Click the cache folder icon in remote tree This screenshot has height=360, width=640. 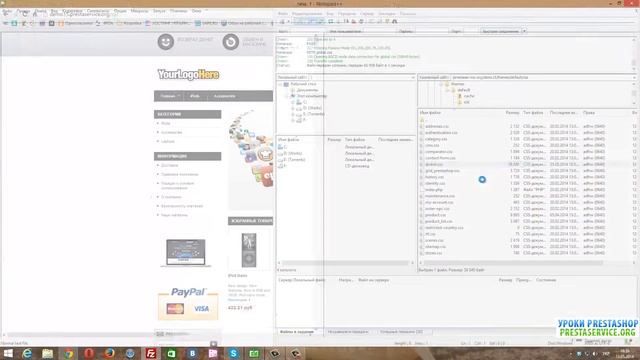(460, 96)
